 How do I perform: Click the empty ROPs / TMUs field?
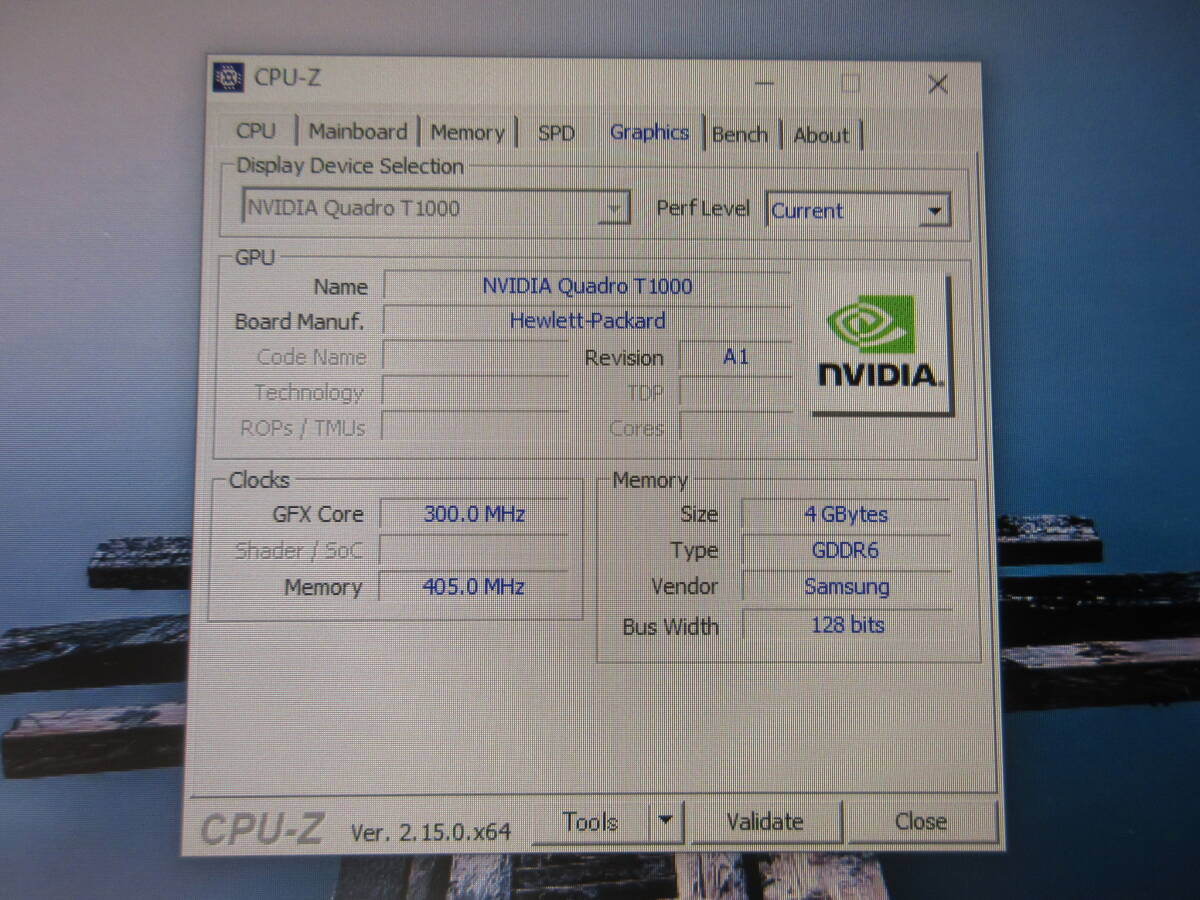[x=475, y=428]
